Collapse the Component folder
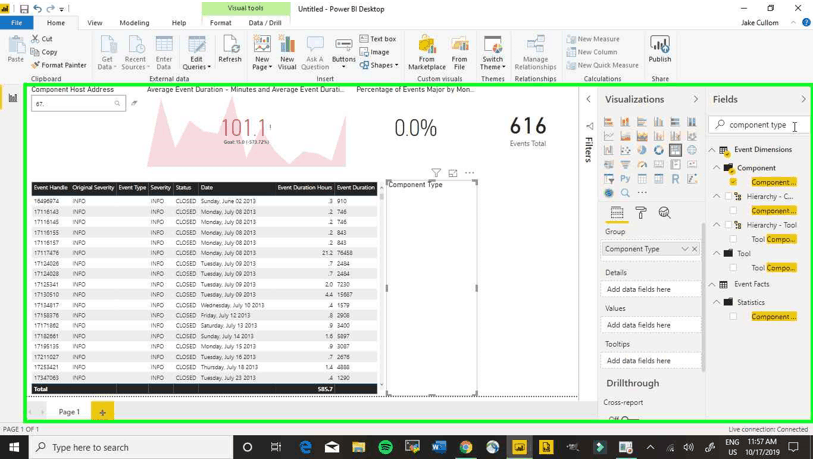This screenshot has height=459, width=815. [716, 168]
